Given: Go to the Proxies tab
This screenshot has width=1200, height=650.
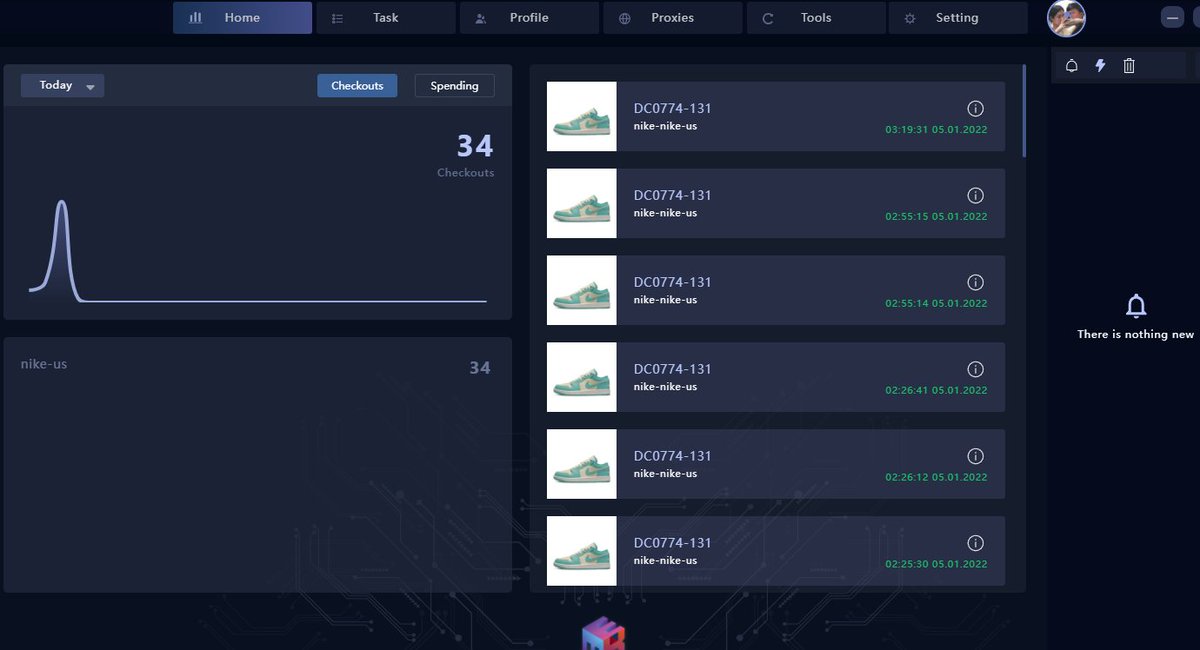Looking at the screenshot, I should tap(672, 18).
